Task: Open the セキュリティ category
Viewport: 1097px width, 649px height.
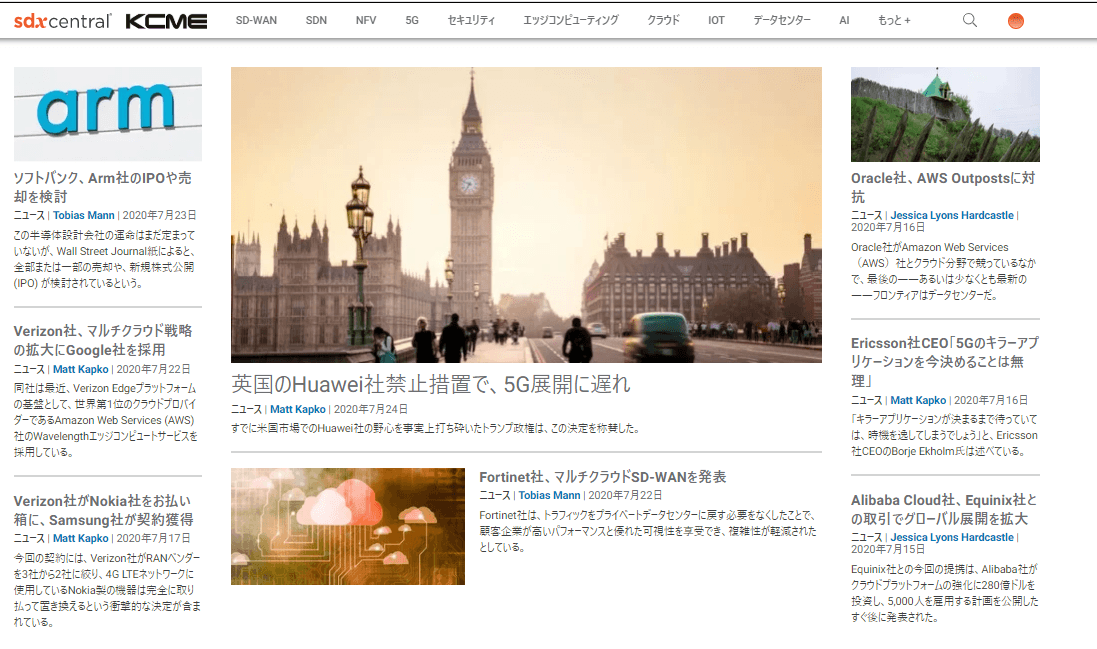Action: point(471,20)
